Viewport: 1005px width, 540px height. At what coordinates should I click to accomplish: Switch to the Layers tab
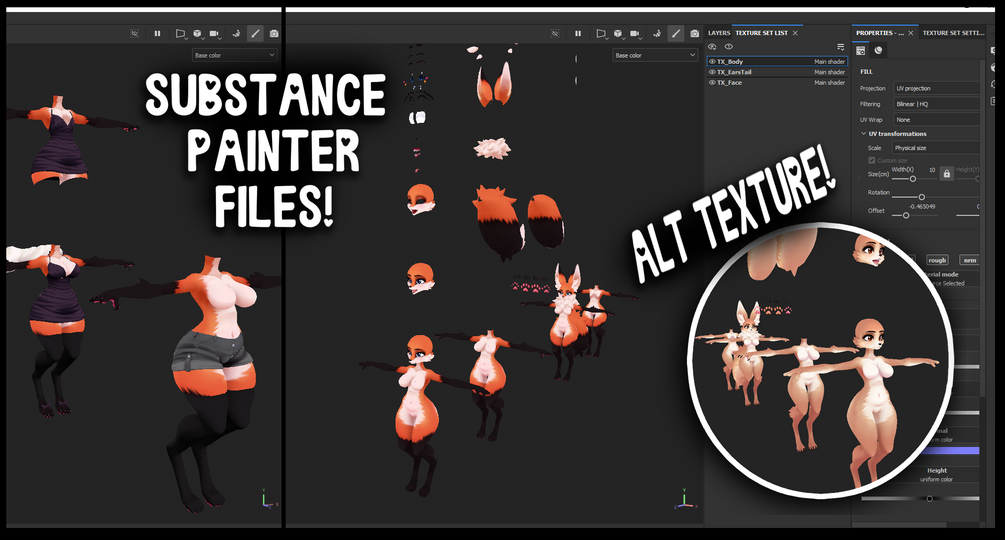pyautogui.click(x=718, y=33)
